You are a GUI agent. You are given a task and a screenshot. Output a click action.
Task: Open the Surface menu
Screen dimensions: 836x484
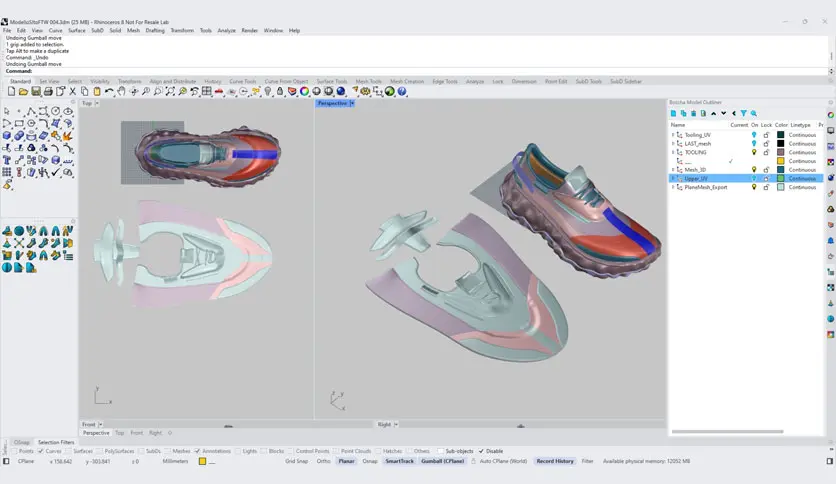point(77,30)
